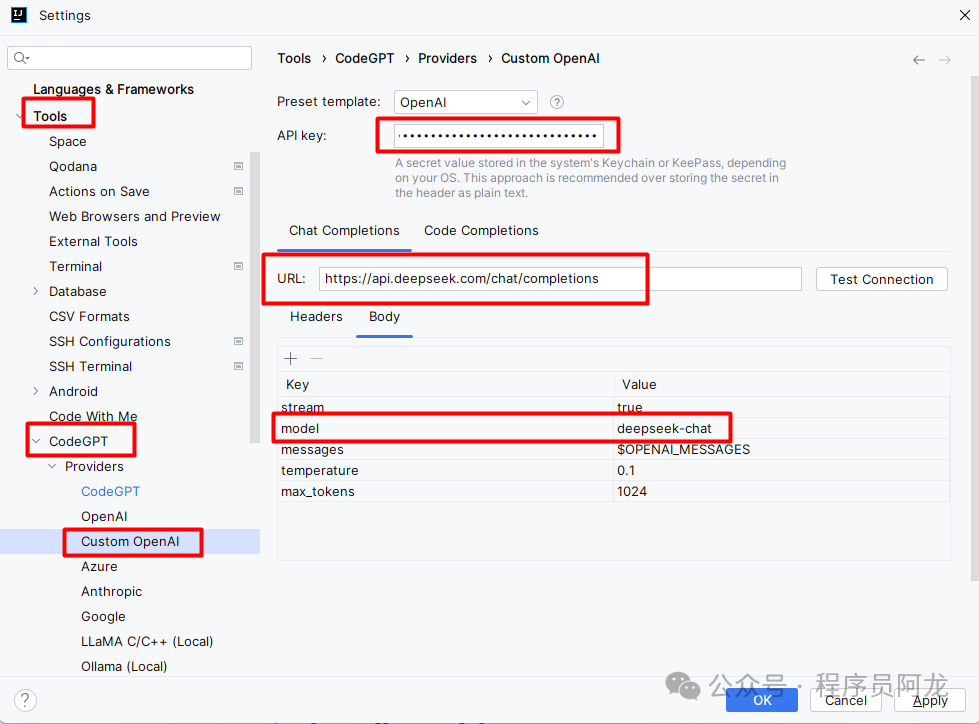Image resolution: width=979 pixels, height=724 pixels.
Task: Open Web Browsers and Preview settings
Action: (x=134, y=216)
